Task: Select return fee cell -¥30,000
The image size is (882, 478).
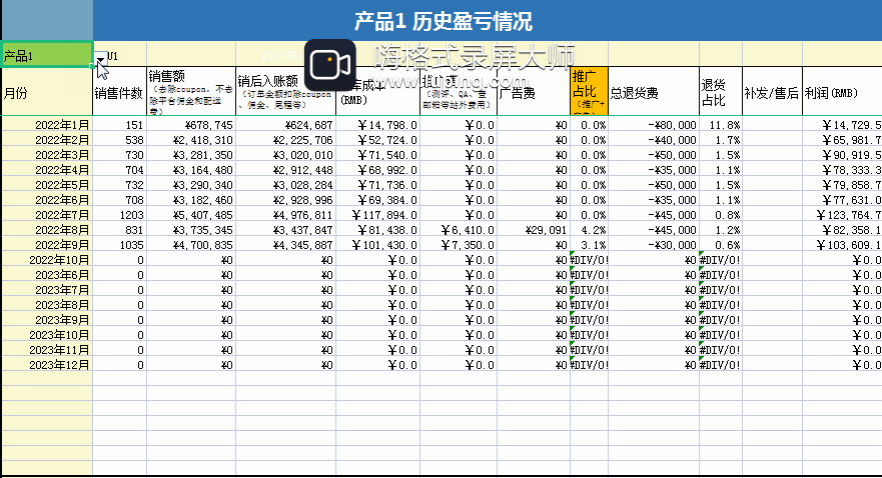Action: click(654, 245)
